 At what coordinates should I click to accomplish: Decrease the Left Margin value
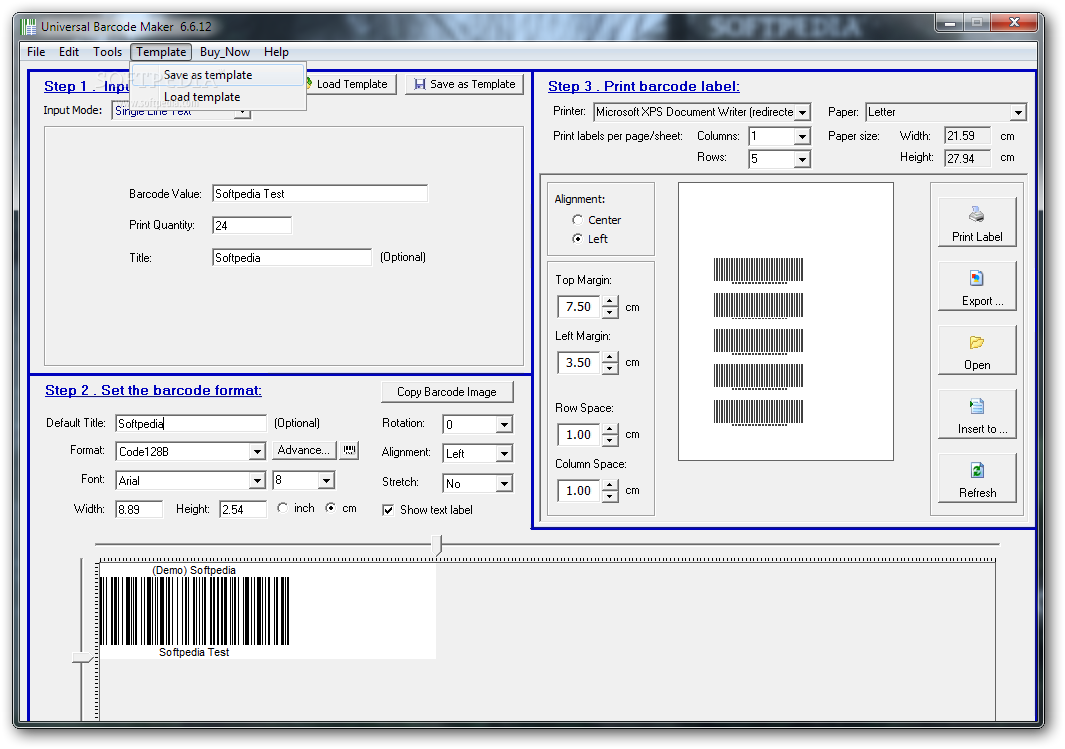point(610,369)
